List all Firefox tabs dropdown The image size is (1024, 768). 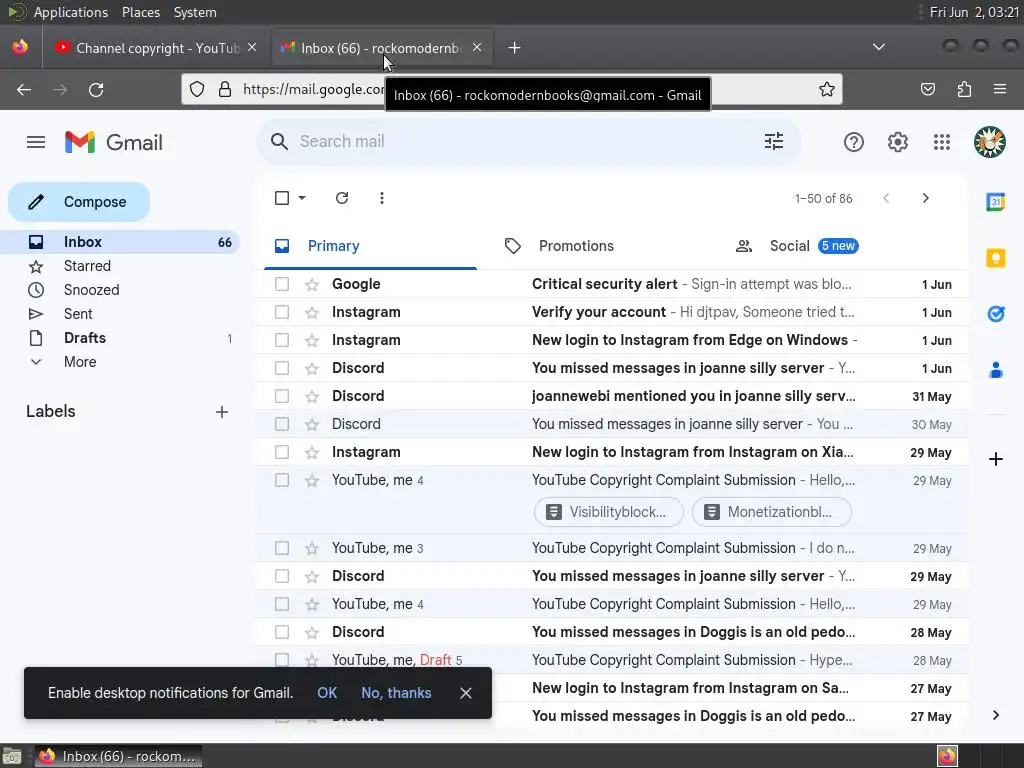pyautogui.click(x=879, y=47)
